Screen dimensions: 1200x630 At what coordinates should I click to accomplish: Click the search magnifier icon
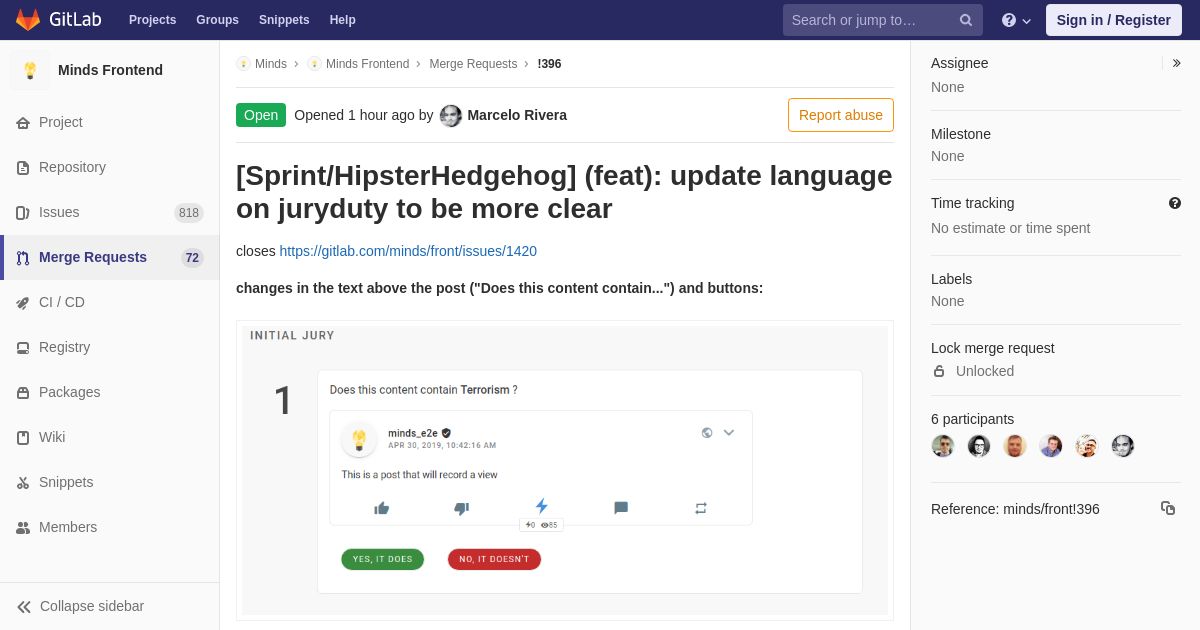click(965, 20)
